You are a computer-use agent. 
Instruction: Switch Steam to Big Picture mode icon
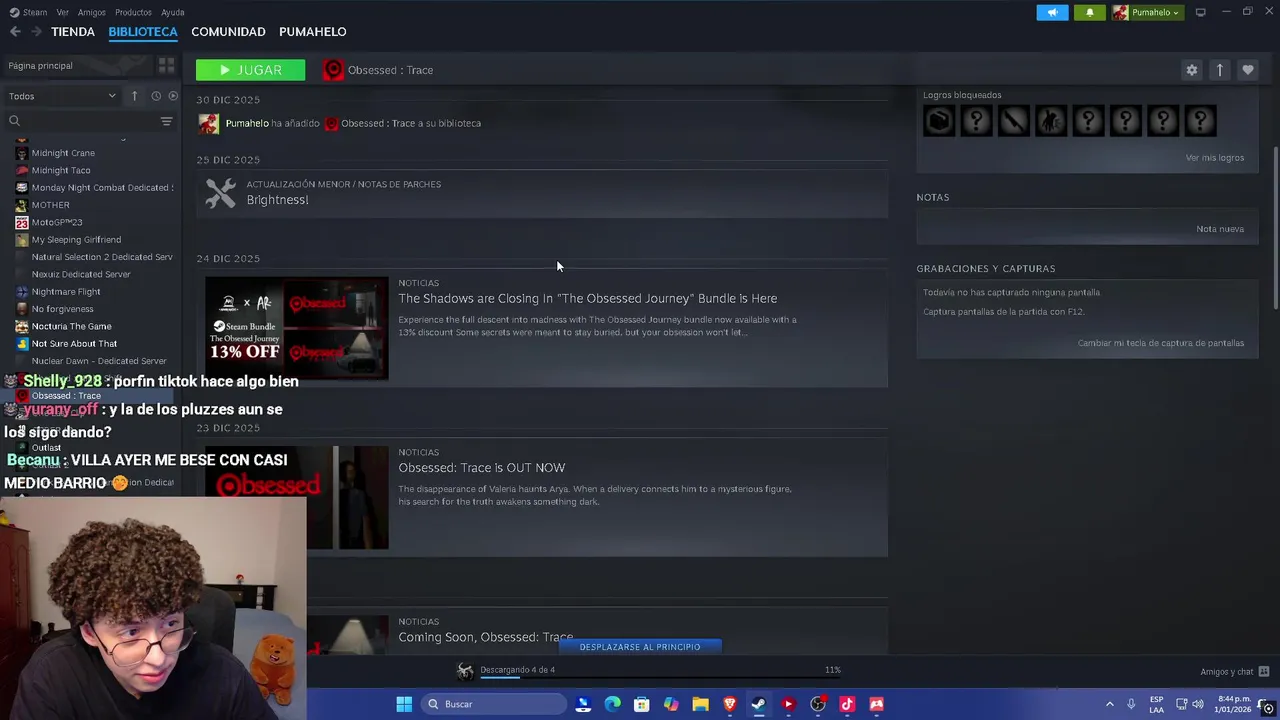click(x=1200, y=12)
